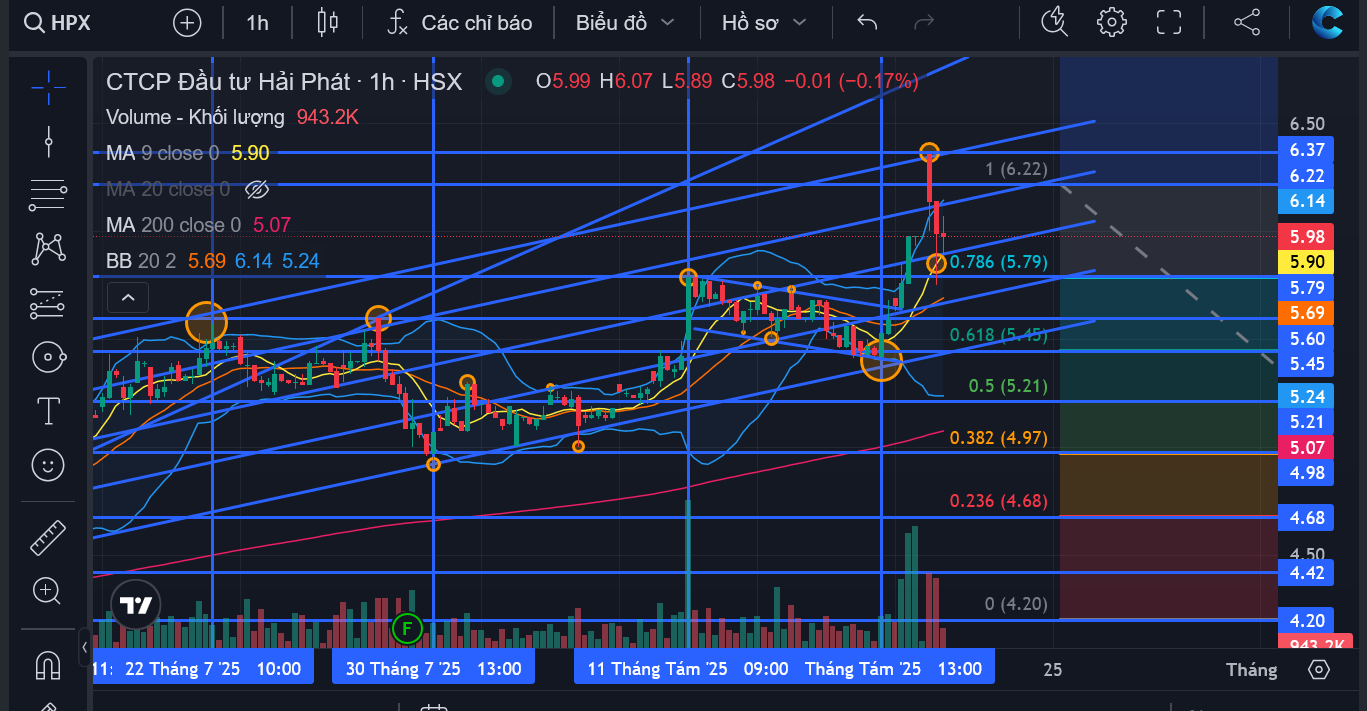
Task: Open the emoji icons tool
Action: tap(48, 464)
